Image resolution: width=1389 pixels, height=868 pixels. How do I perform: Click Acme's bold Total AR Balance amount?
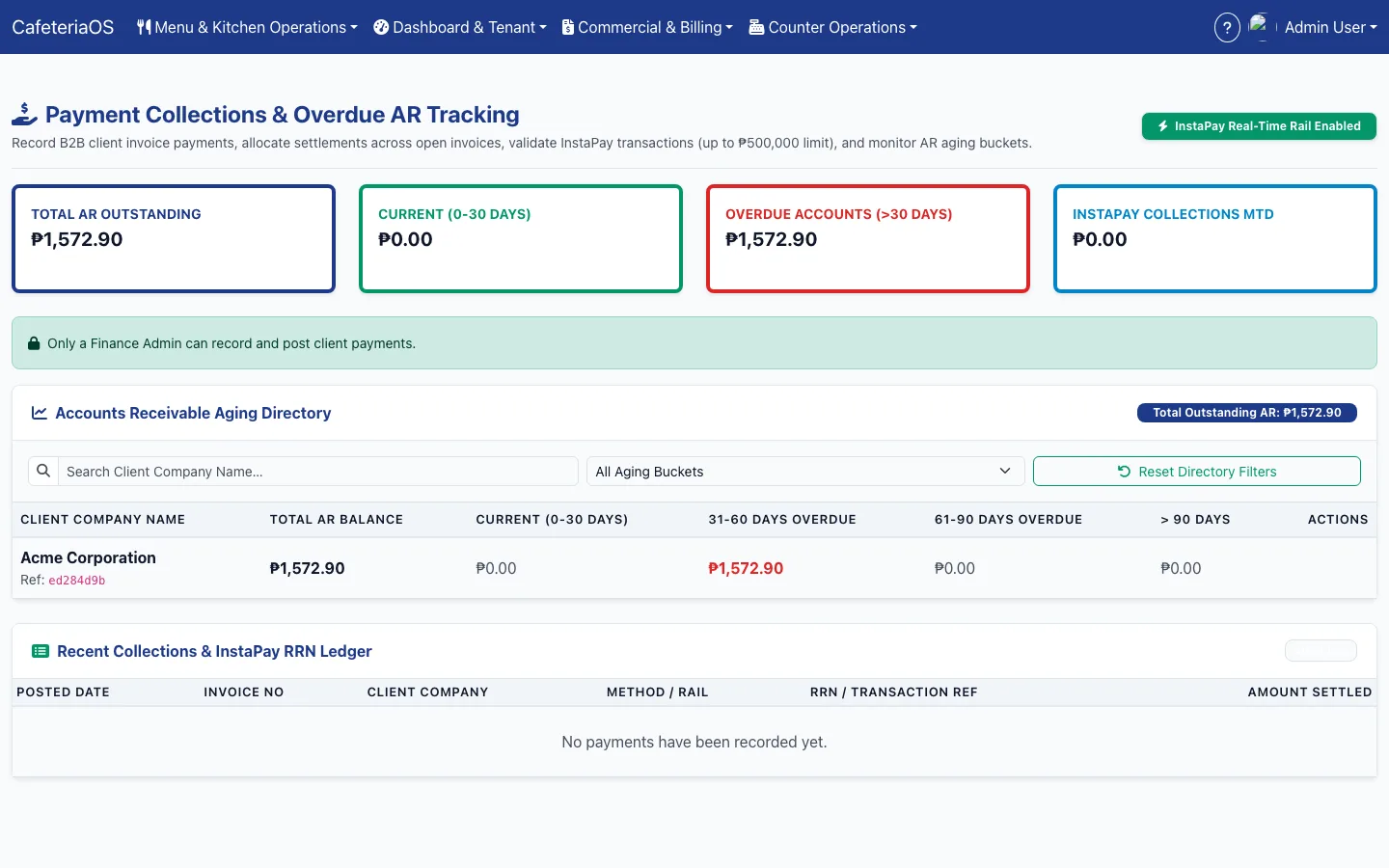coord(307,569)
